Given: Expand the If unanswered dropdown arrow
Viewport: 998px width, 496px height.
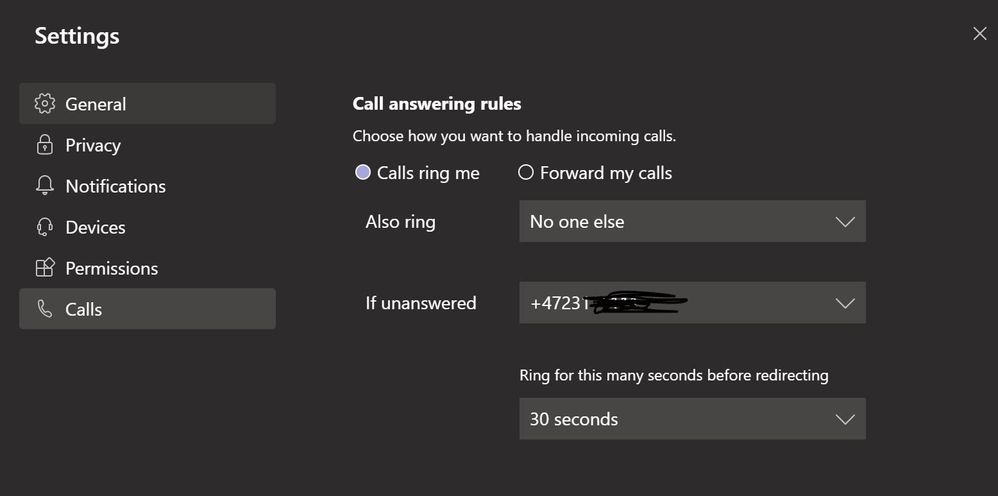Looking at the screenshot, I should (x=844, y=303).
